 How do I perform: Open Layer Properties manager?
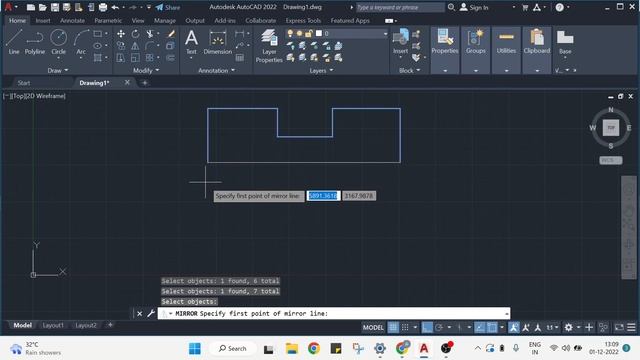[269, 46]
